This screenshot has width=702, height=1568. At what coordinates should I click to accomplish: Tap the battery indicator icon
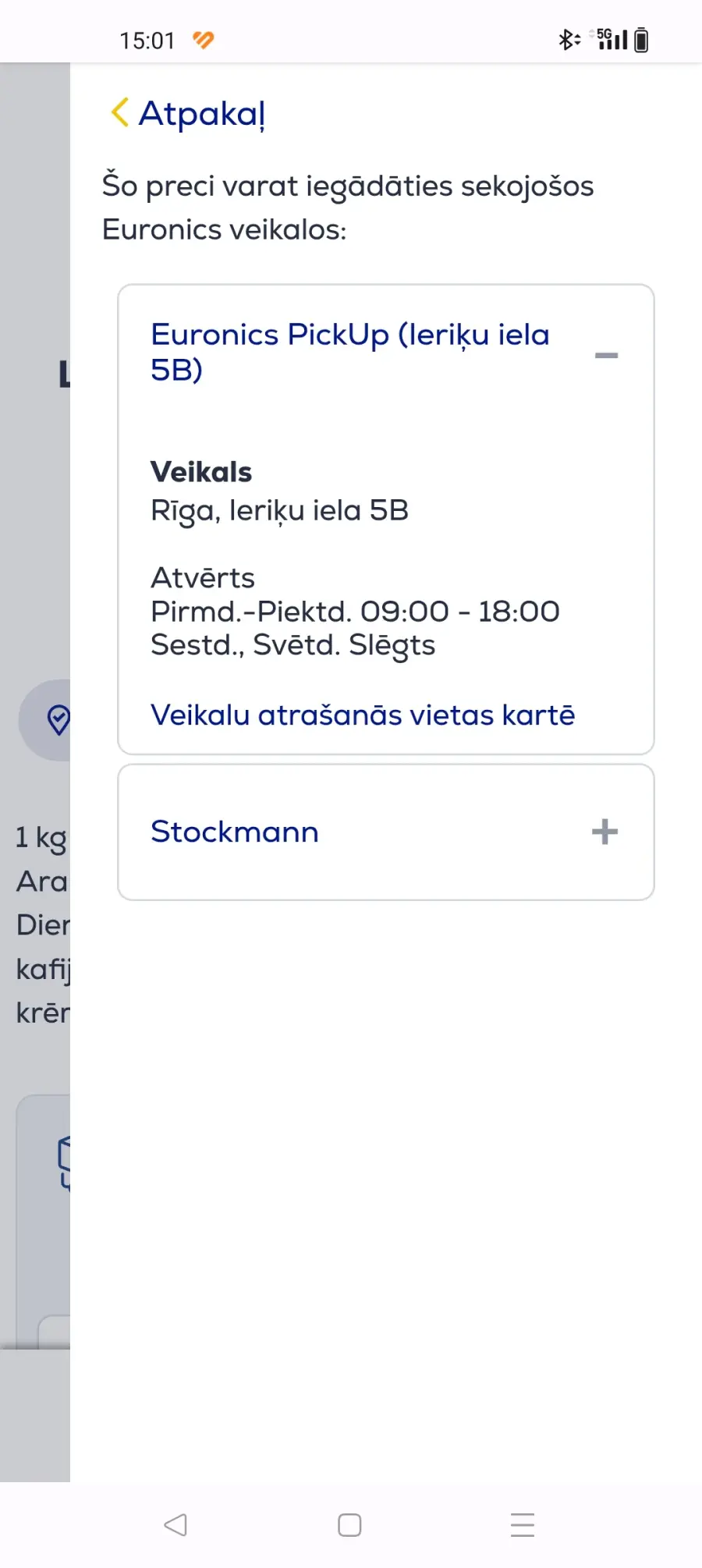pos(641,39)
